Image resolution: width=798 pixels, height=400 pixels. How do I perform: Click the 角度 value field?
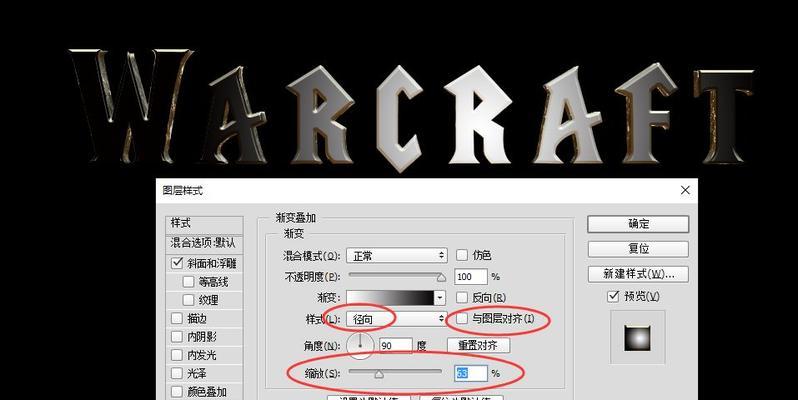[x=395, y=346]
